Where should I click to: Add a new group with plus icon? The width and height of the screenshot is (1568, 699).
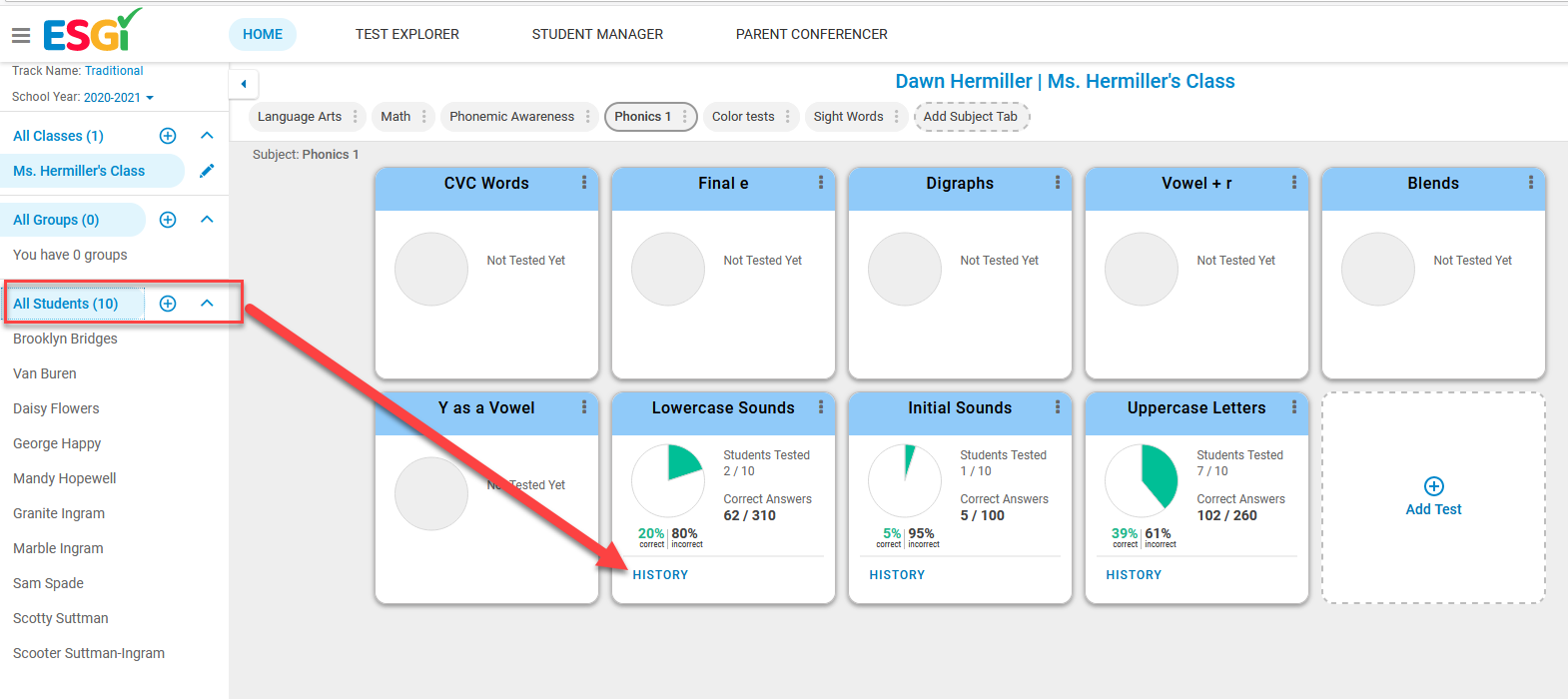click(x=168, y=220)
